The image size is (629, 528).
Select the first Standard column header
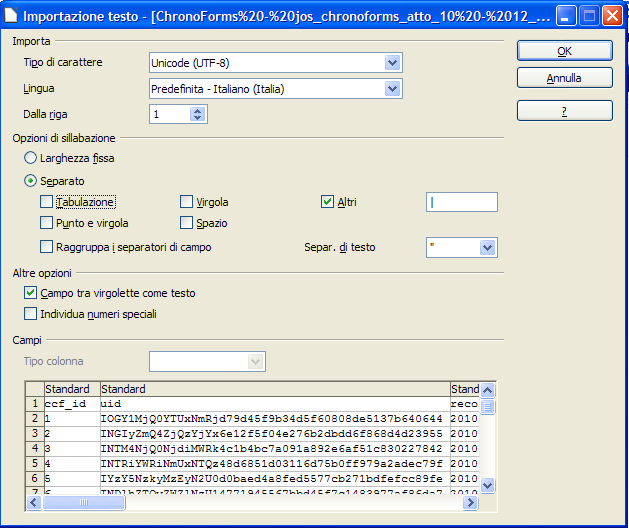coord(72,389)
